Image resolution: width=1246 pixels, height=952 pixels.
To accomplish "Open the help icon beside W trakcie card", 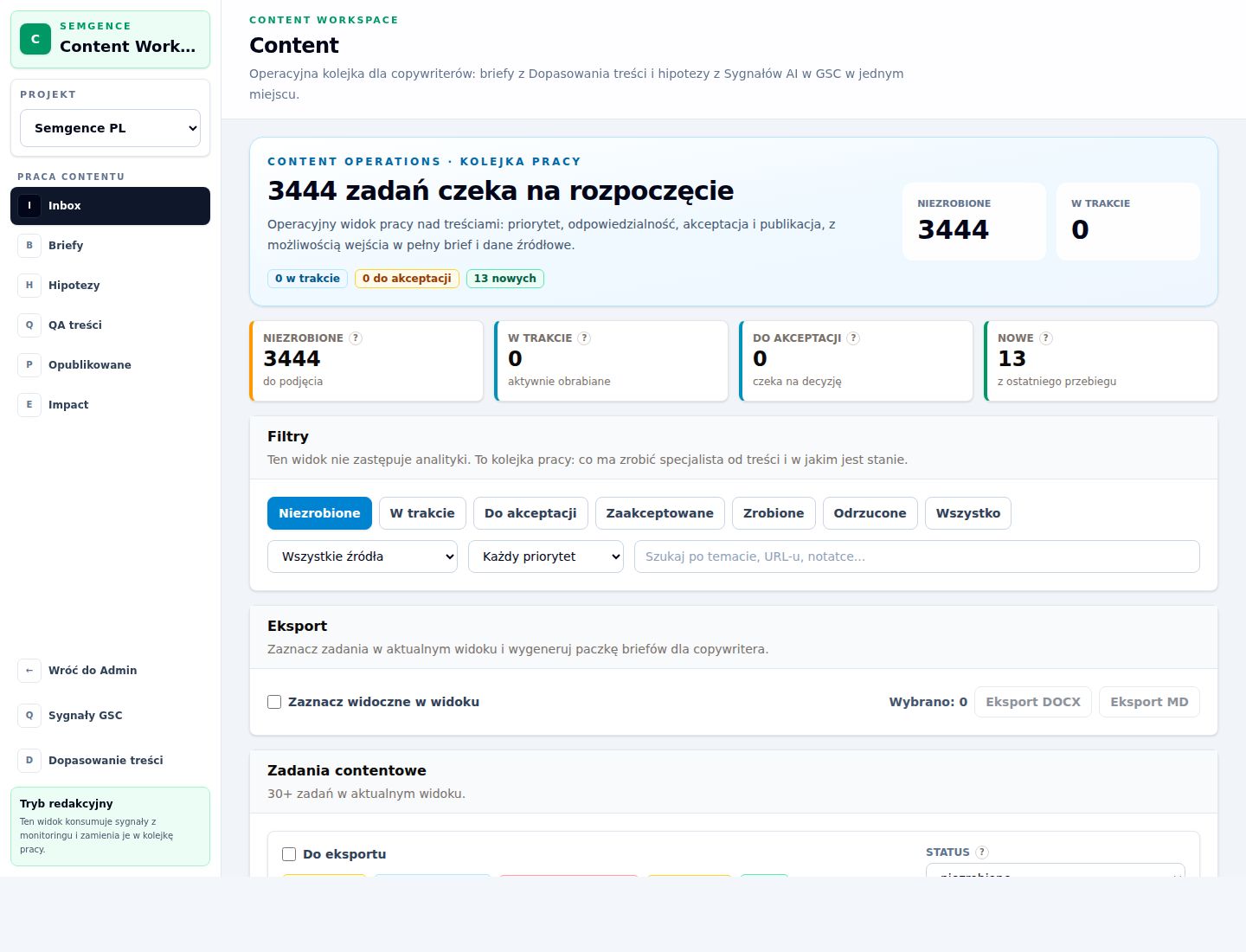I will pos(584,338).
